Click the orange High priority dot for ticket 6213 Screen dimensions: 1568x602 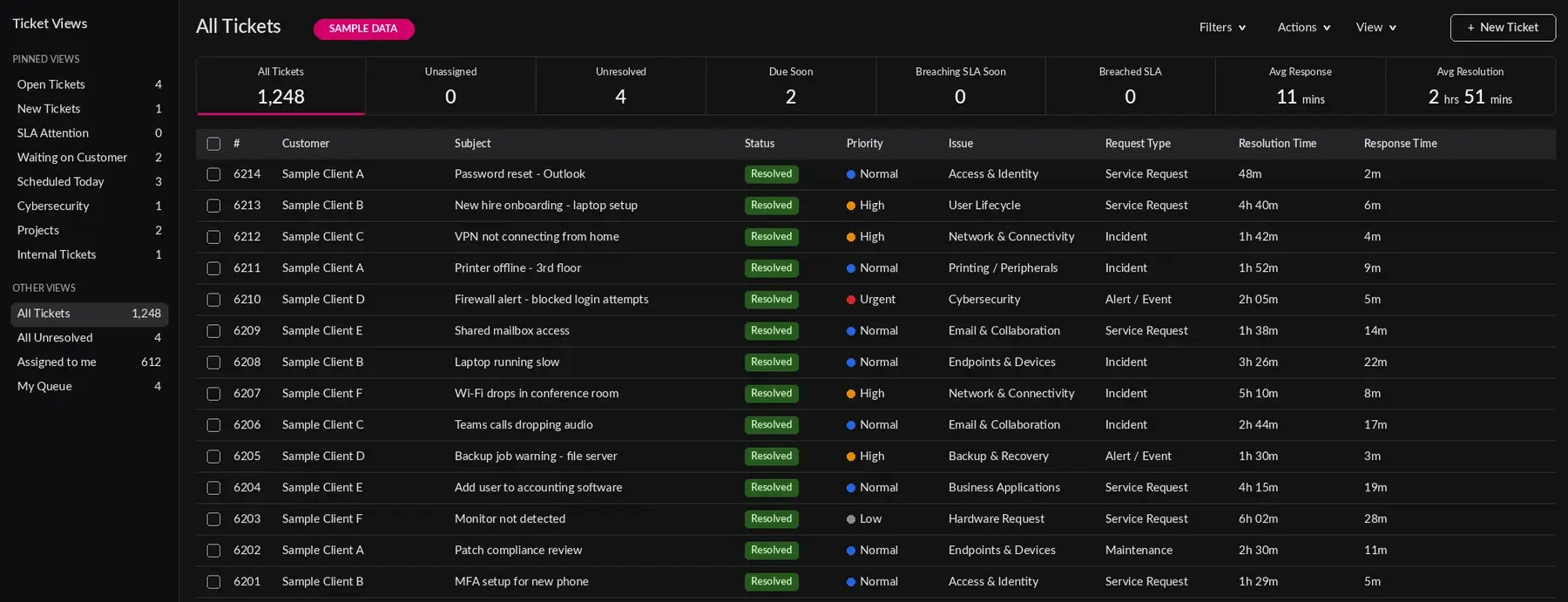click(850, 206)
